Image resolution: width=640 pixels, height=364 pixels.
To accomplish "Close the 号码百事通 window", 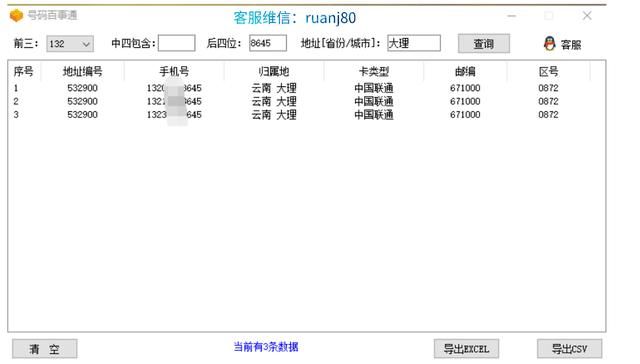I will pyautogui.click(x=587, y=16).
